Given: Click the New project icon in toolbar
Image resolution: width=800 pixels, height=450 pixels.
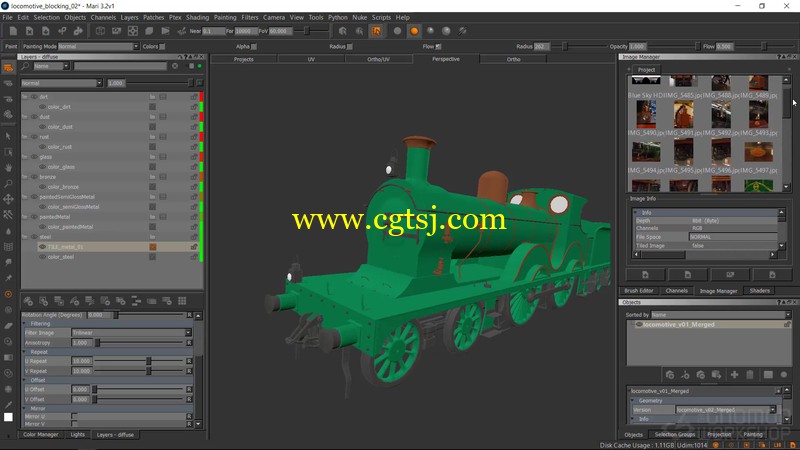Looking at the screenshot, I should (x=13, y=31).
